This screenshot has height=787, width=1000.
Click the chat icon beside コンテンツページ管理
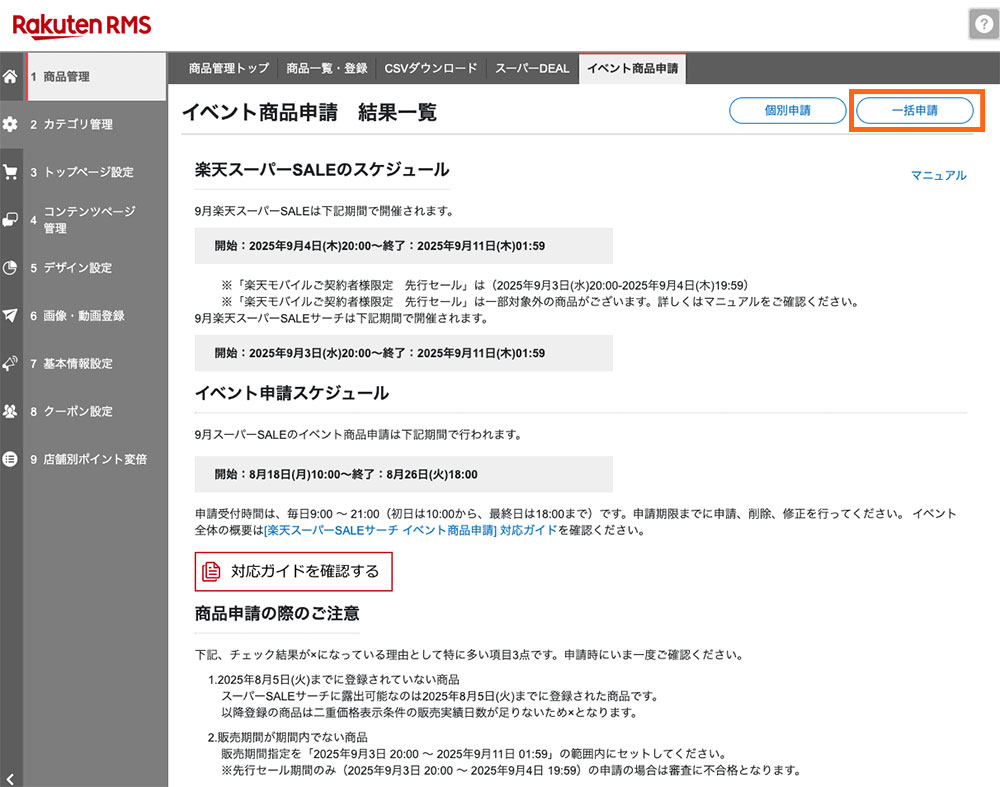pos(10,219)
